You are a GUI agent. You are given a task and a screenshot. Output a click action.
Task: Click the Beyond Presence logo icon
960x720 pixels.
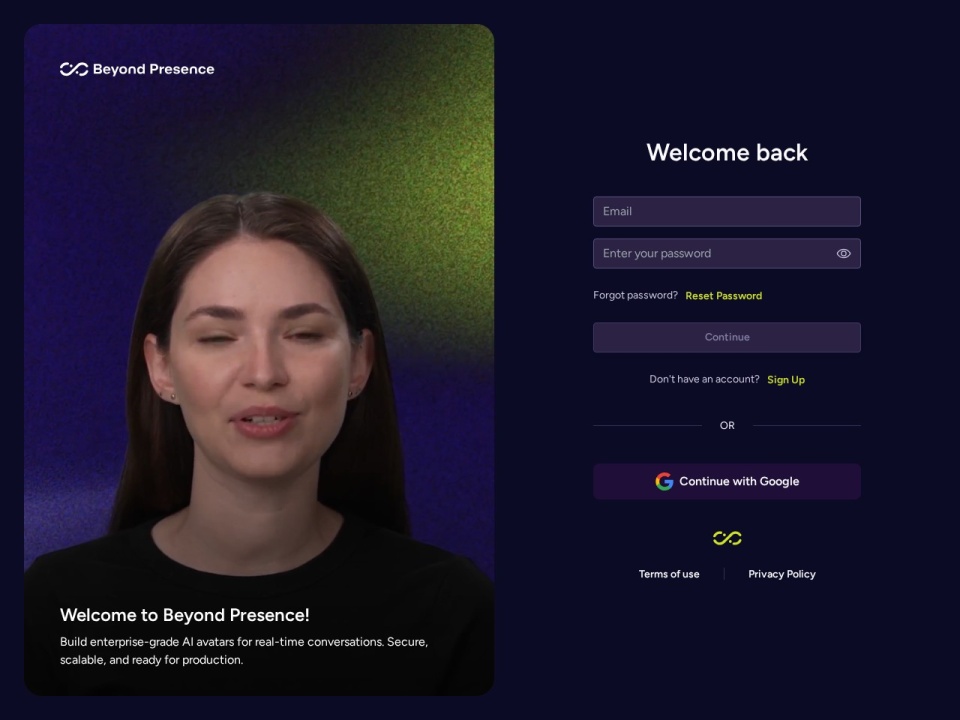(74, 69)
